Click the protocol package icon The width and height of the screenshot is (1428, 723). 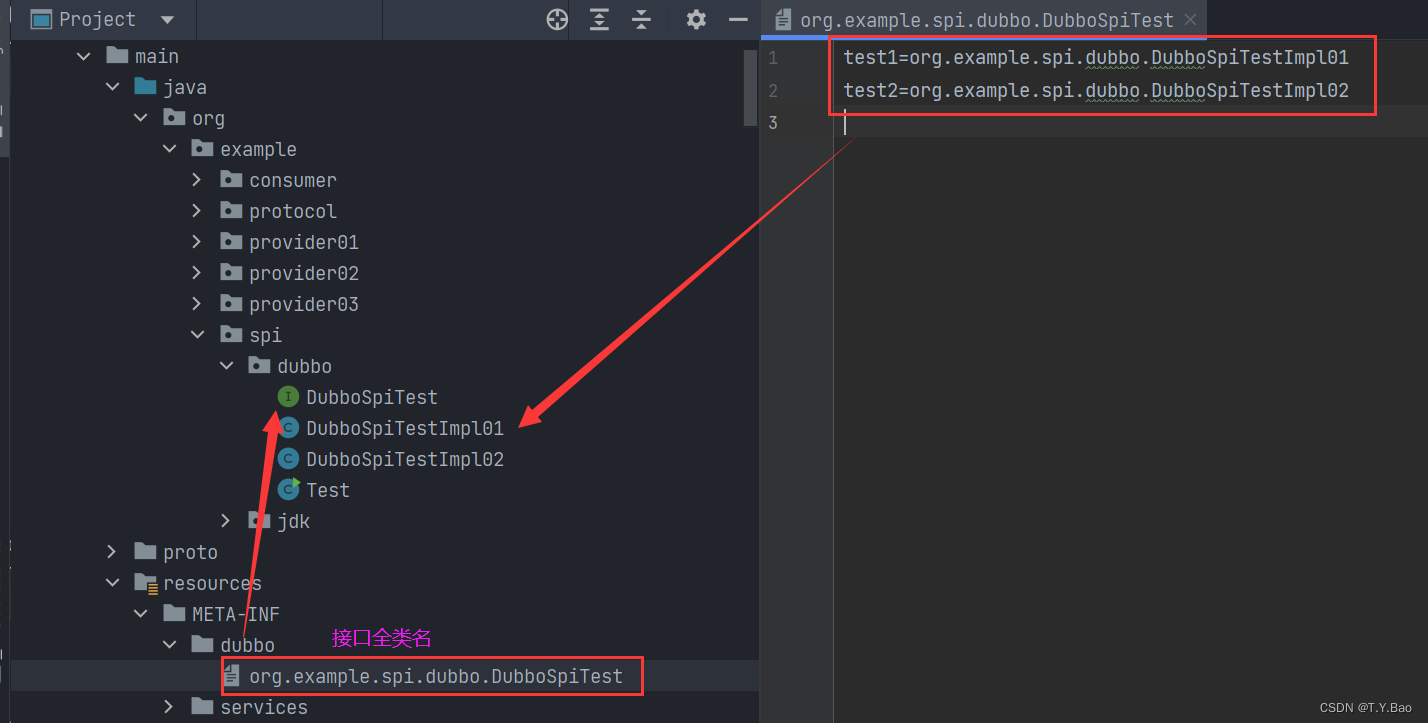231,210
